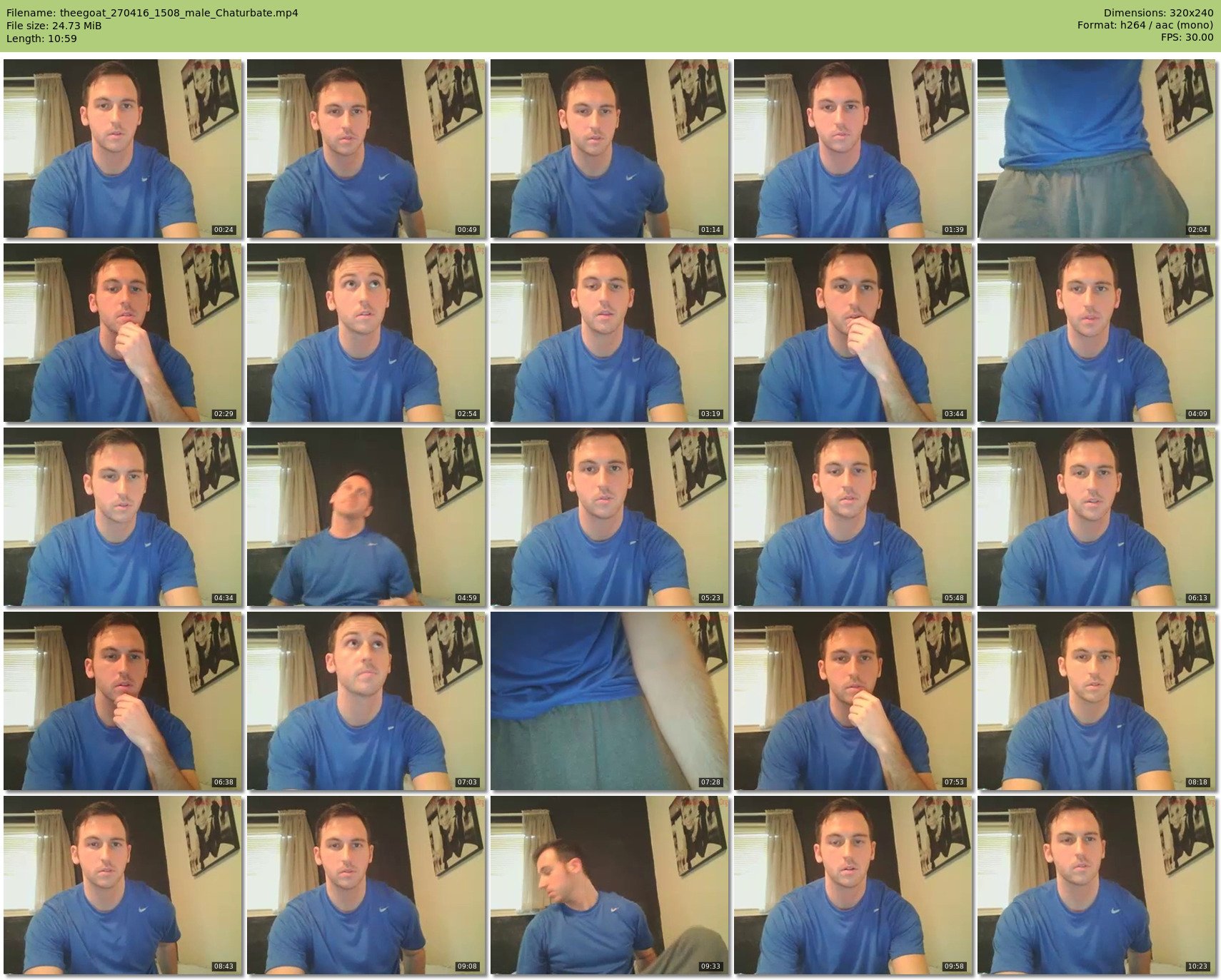Pick the frame marked 08:43
The height and width of the screenshot is (980, 1221).
click(123, 885)
